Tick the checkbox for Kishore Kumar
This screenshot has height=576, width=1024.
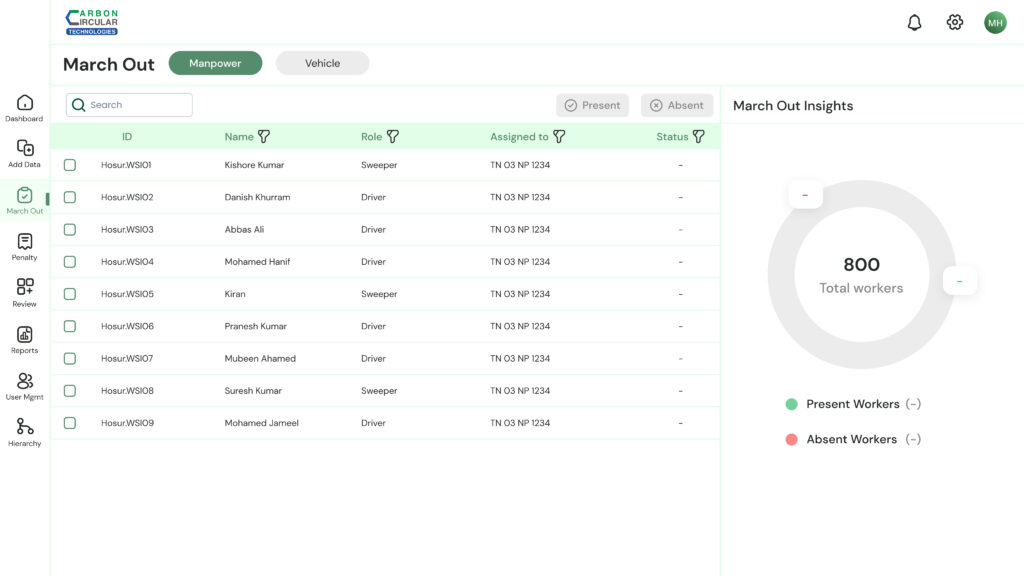click(x=70, y=165)
